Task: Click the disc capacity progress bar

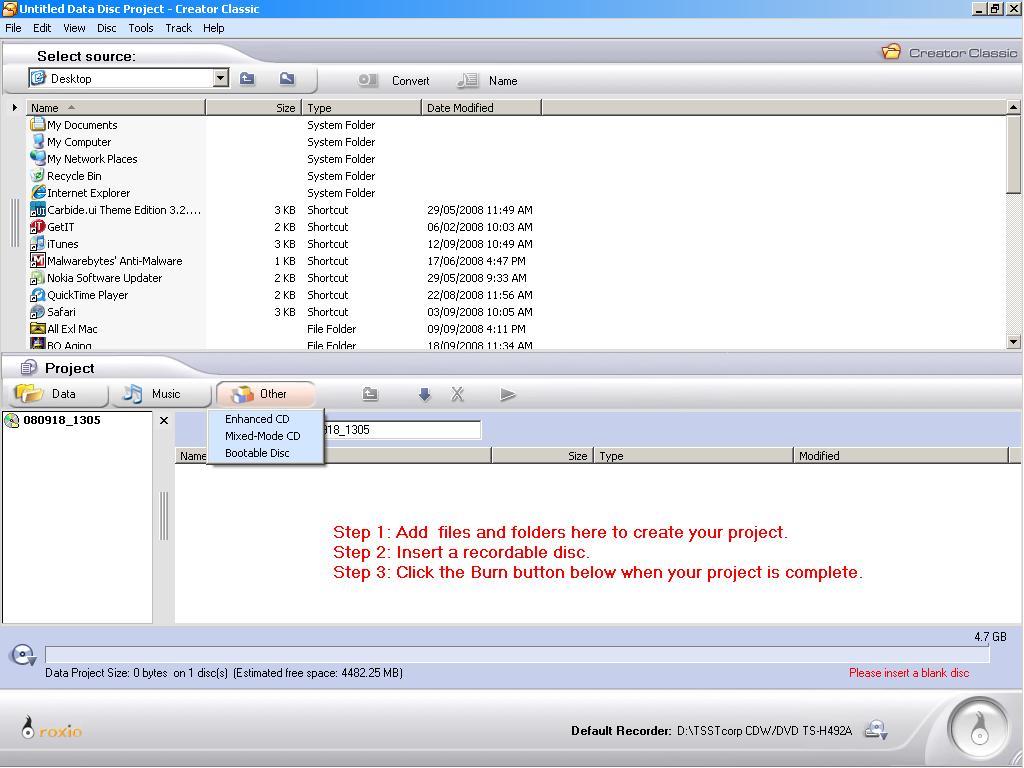Action: tap(517, 654)
